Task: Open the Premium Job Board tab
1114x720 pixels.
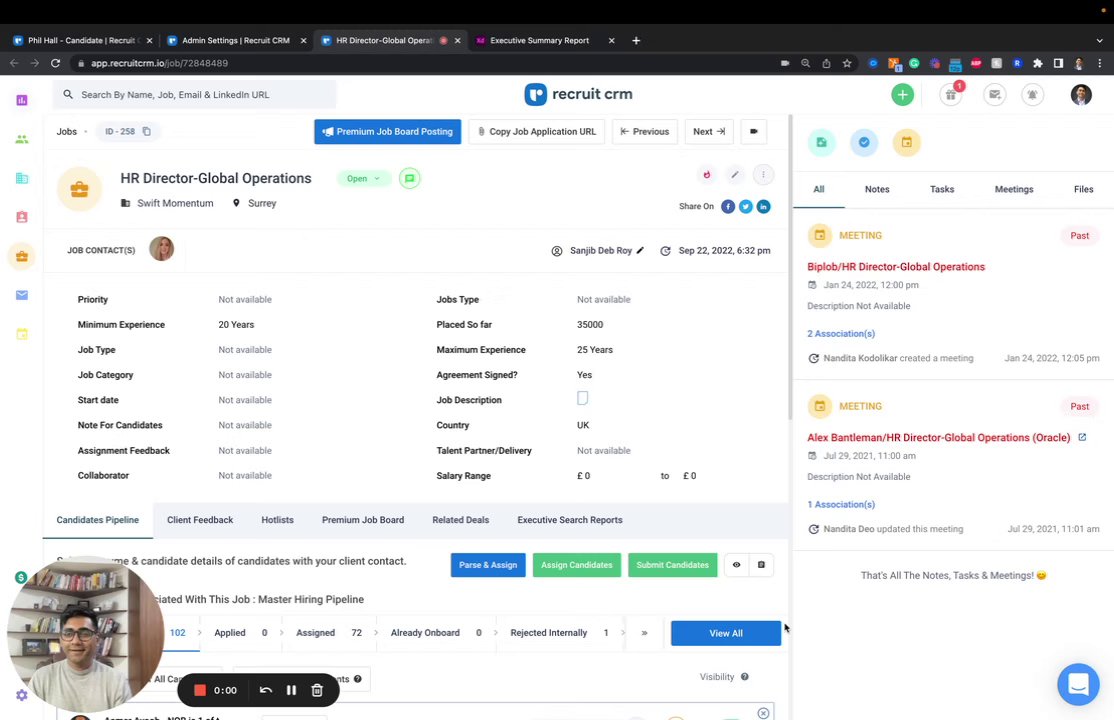Action: (x=363, y=520)
